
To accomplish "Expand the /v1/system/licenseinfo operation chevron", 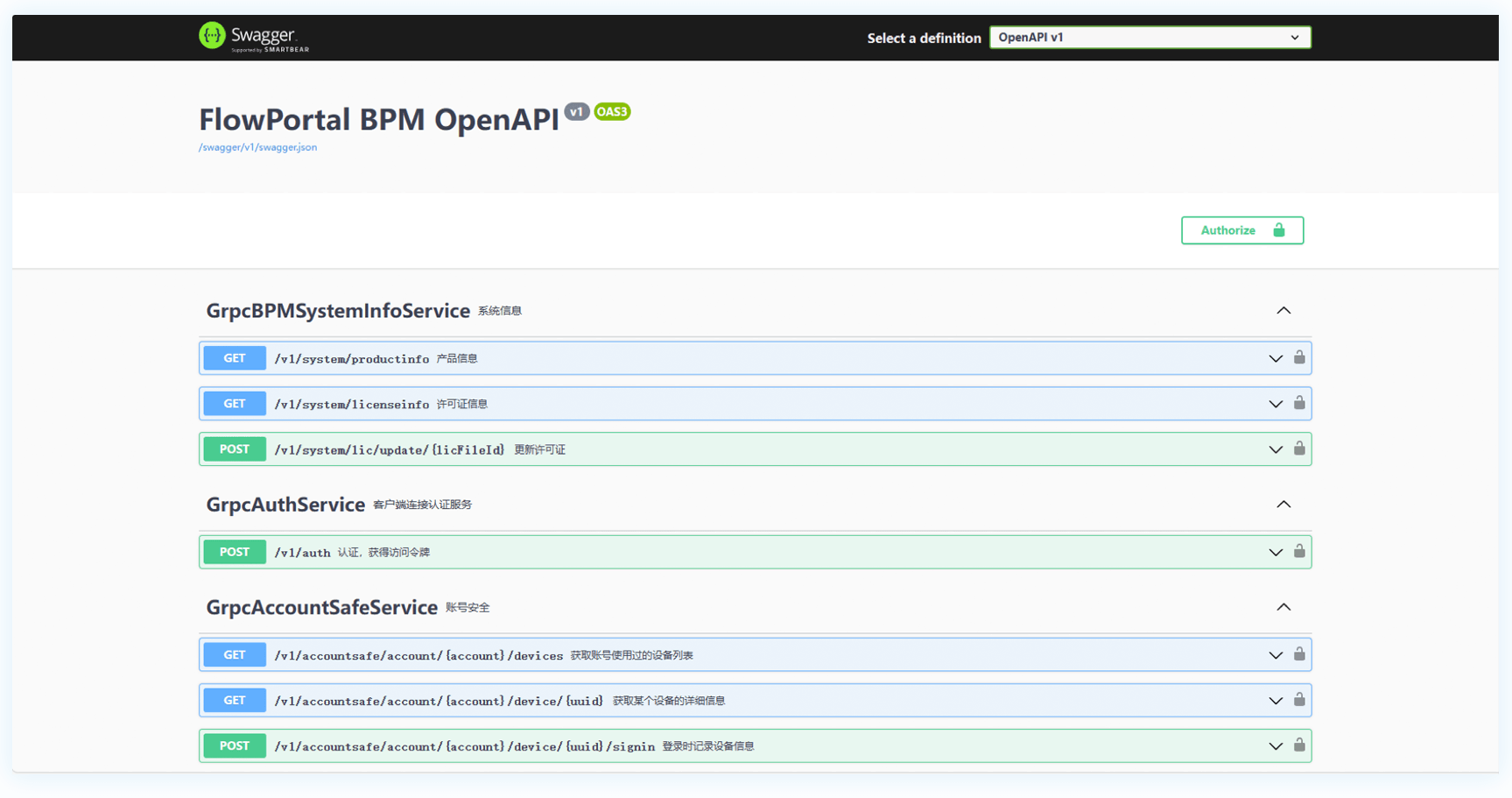I will tap(1276, 404).
